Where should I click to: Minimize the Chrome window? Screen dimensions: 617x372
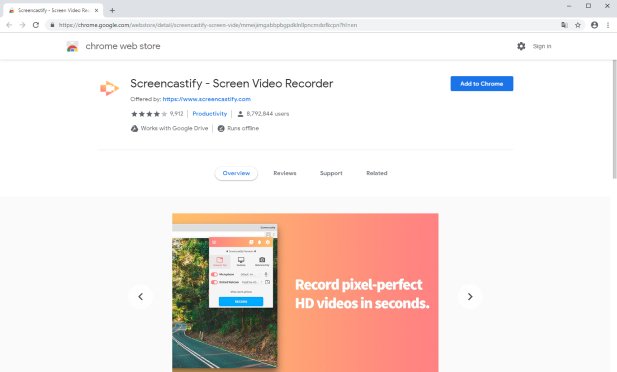[x=569, y=6]
